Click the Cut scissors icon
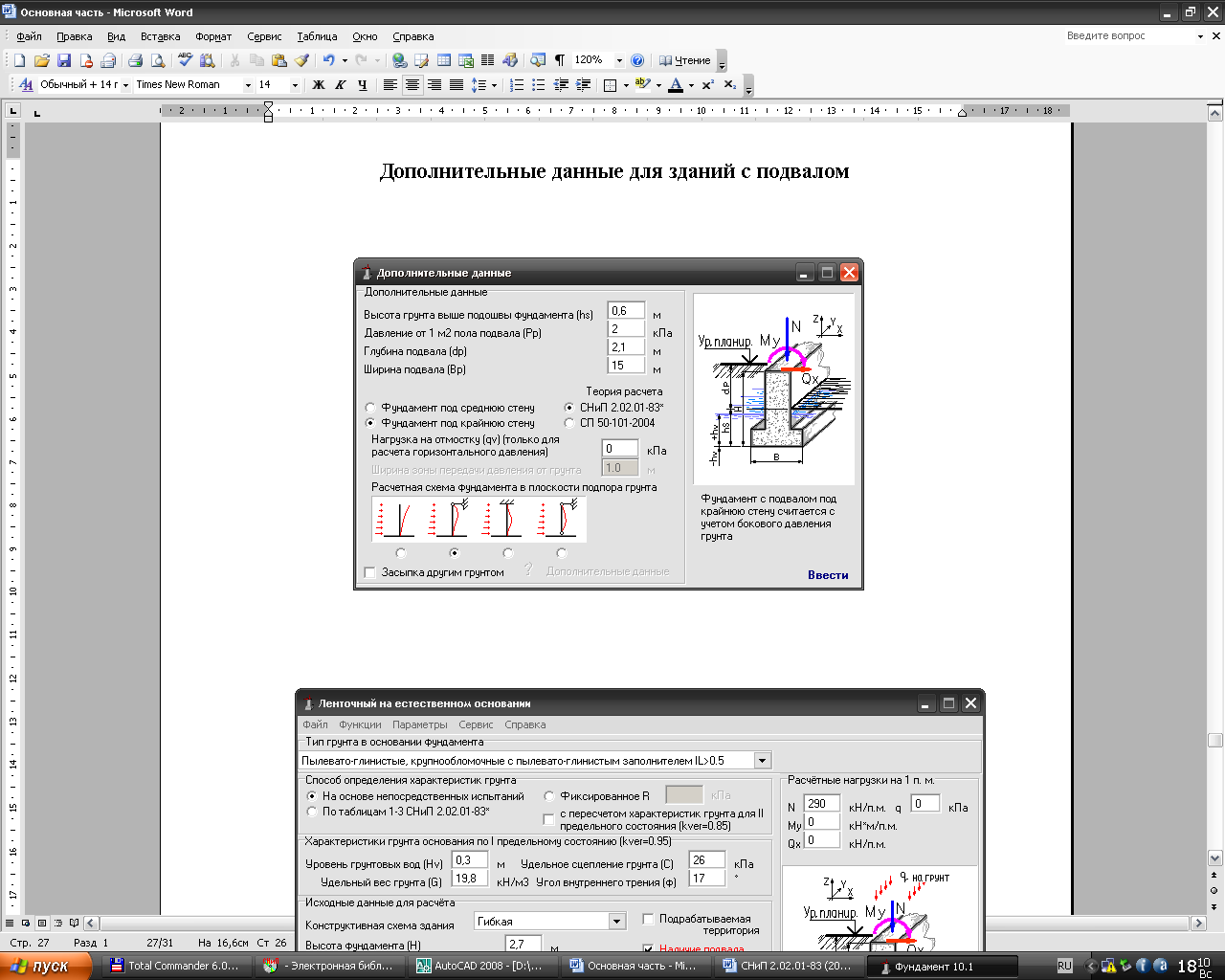The height and width of the screenshot is (980, 1225). (x=234, y=60)
